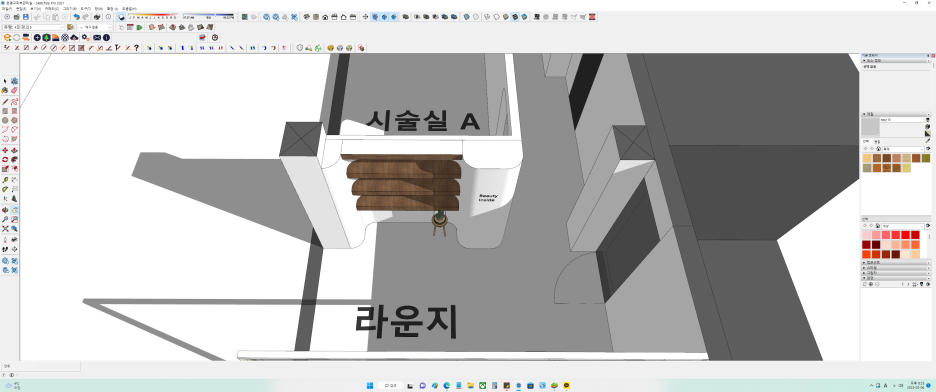Select the Protractor tool
This screenshot has width=936, height=392.
pyautogui.click(x=5, y=190)
